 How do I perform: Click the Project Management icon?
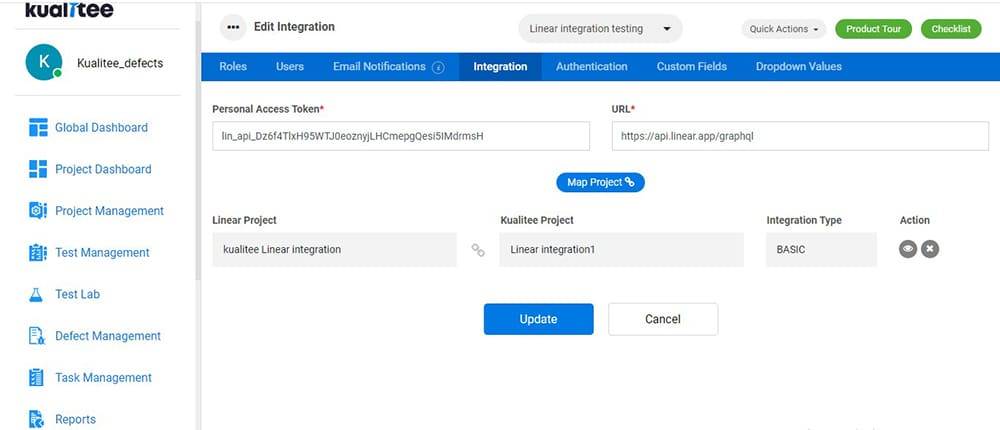(38, 211)
